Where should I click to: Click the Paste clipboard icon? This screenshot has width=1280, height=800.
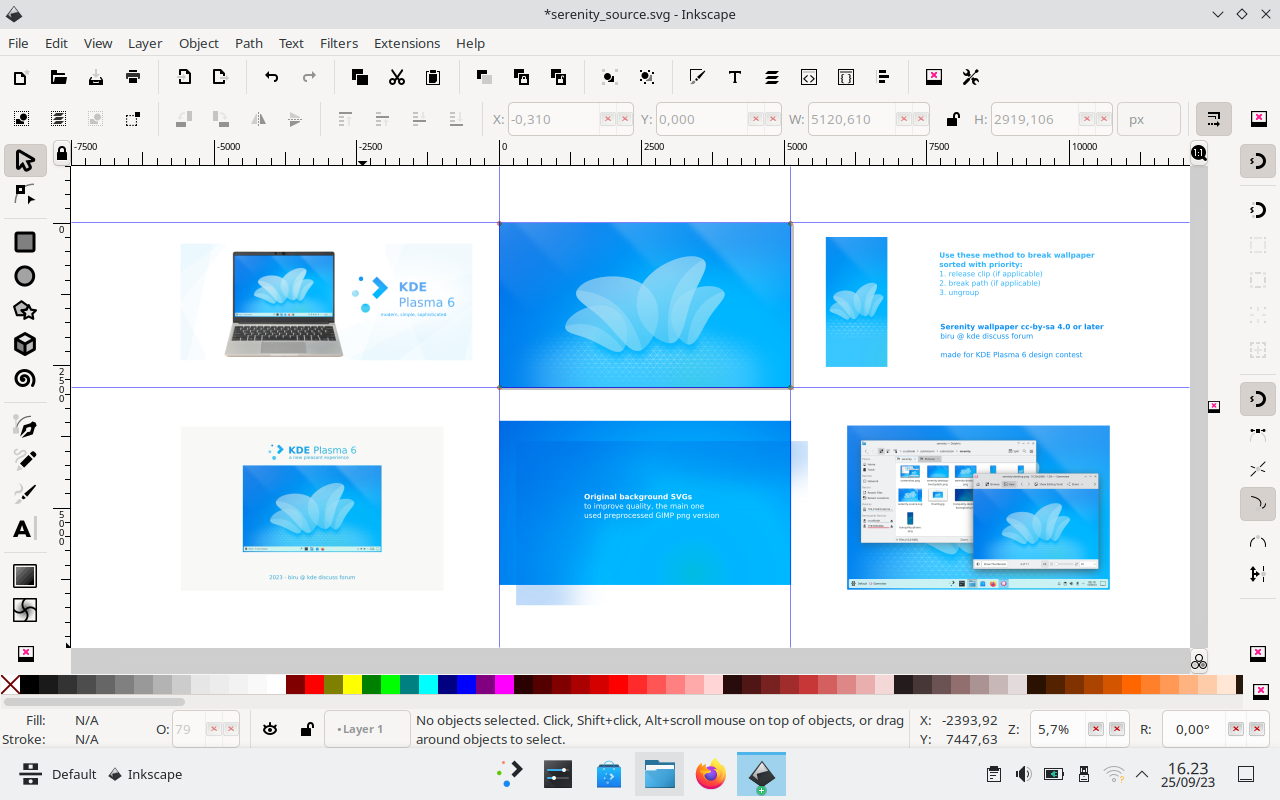coord(433,77)
